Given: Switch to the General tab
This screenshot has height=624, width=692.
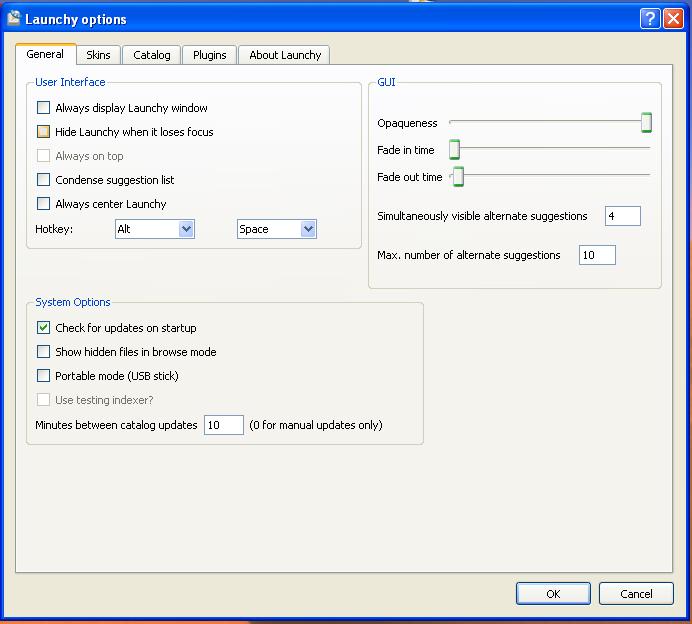Looking at the screenshot, I should [x=45, y=54].
